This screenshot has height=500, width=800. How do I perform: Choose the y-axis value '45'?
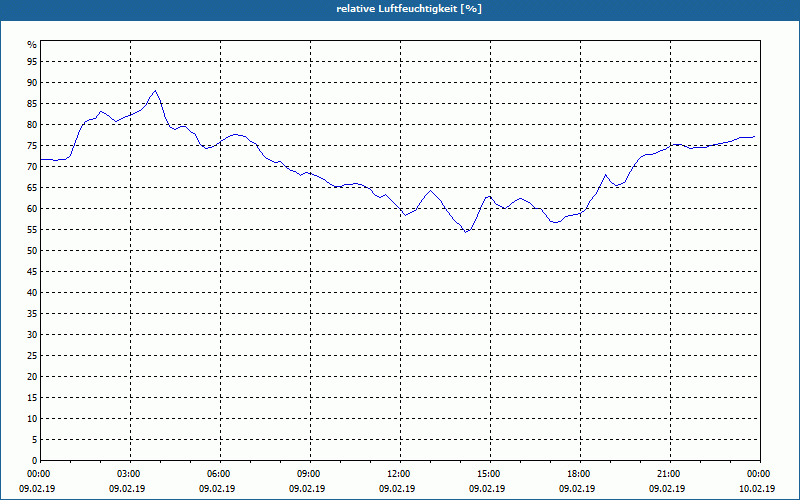[x=32, y=272]
